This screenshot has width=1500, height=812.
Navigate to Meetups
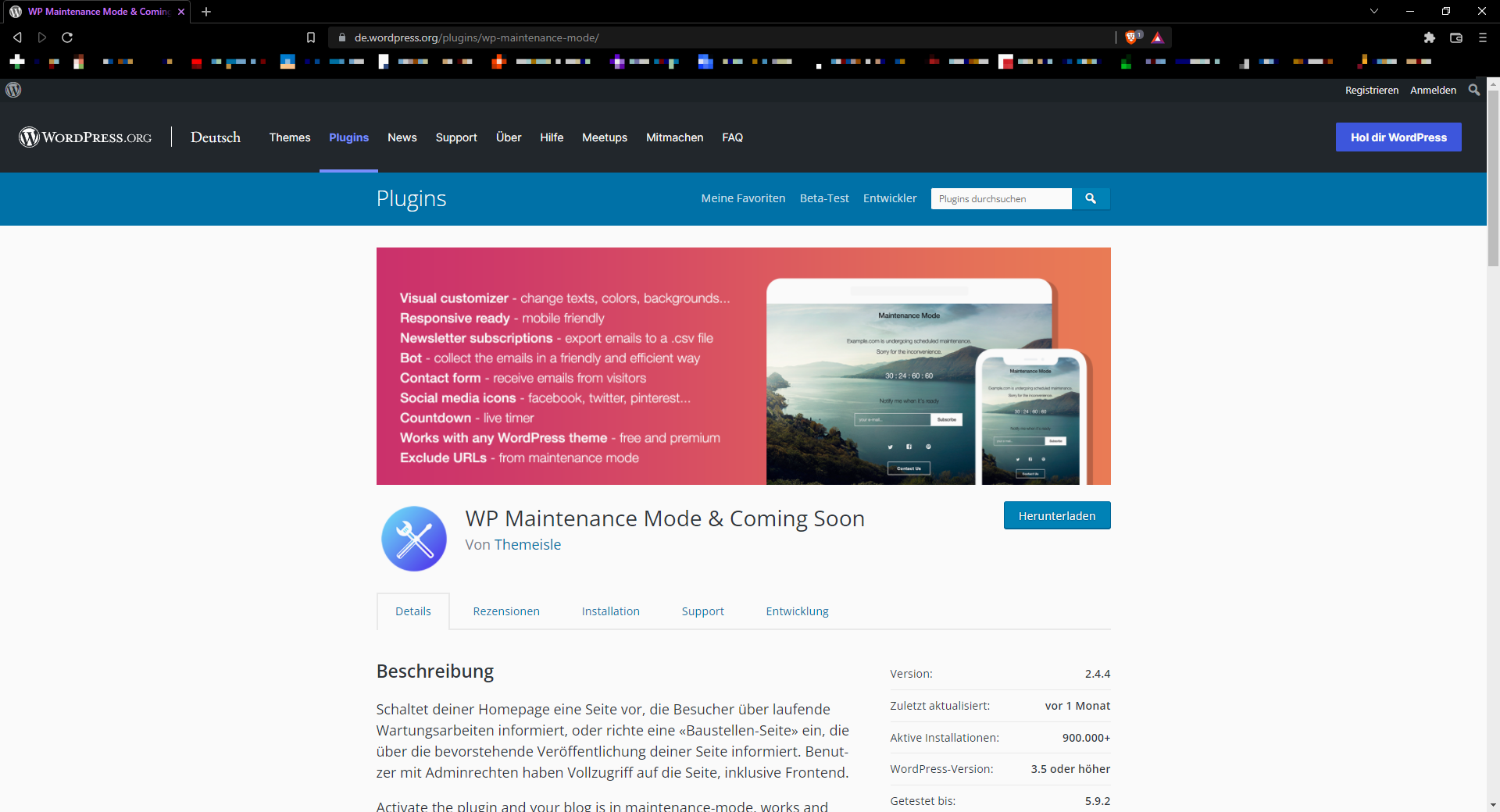tap(605, 137)
